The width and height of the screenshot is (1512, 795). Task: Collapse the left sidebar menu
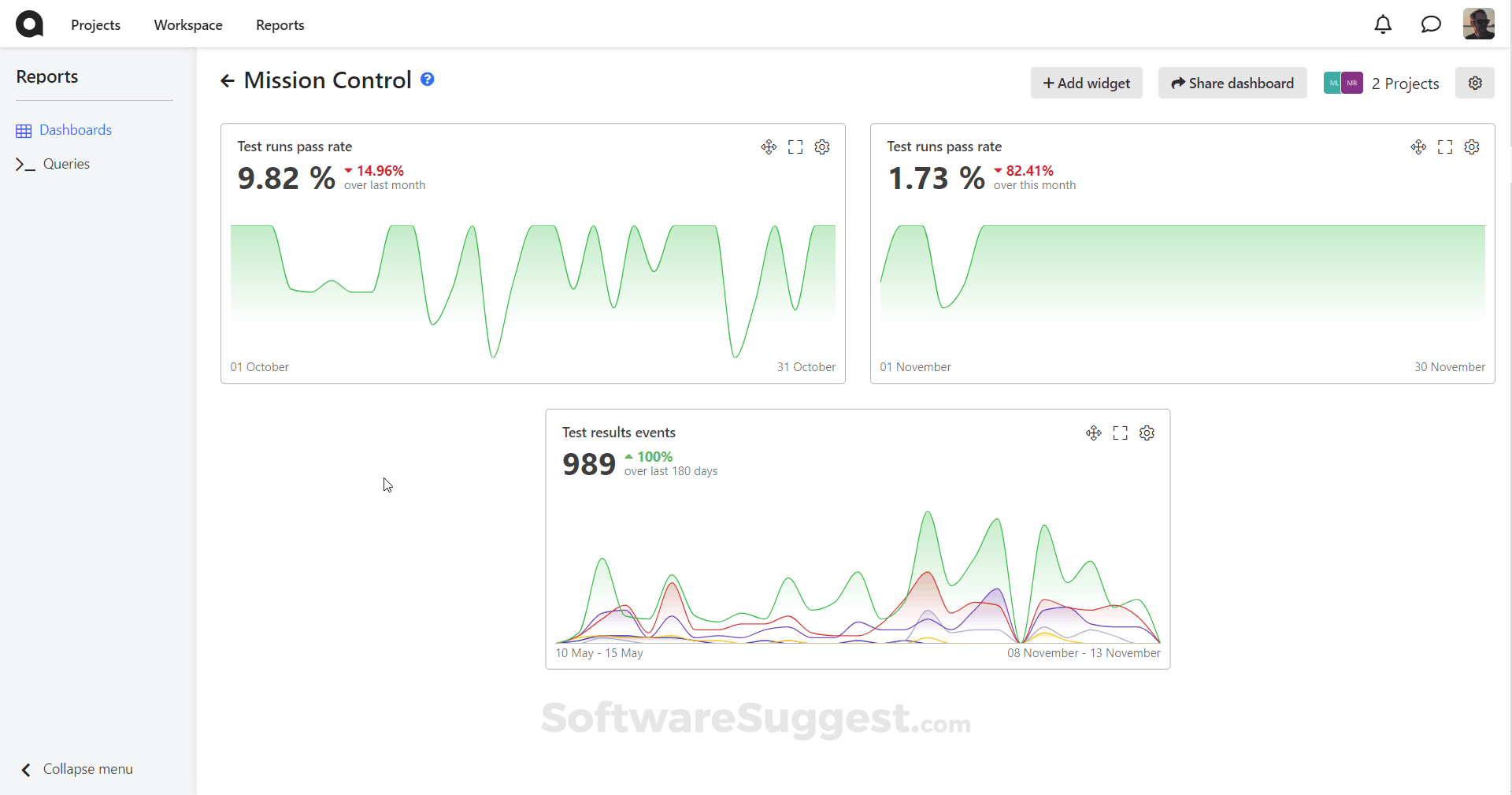tap(76, 769)
